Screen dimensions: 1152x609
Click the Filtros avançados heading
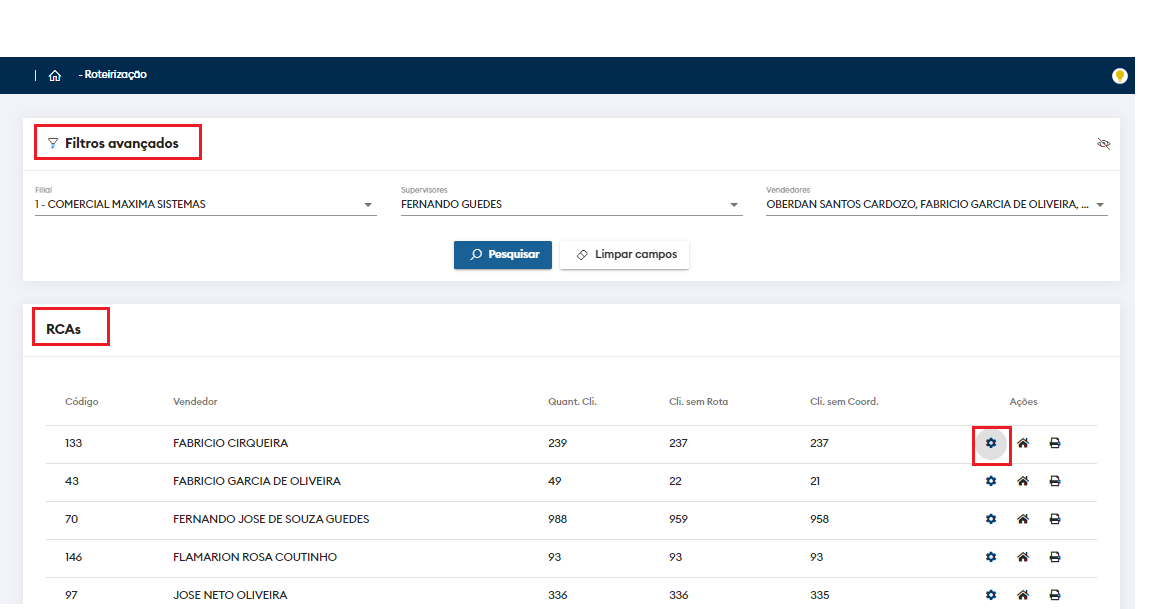[x=121, y=143]
